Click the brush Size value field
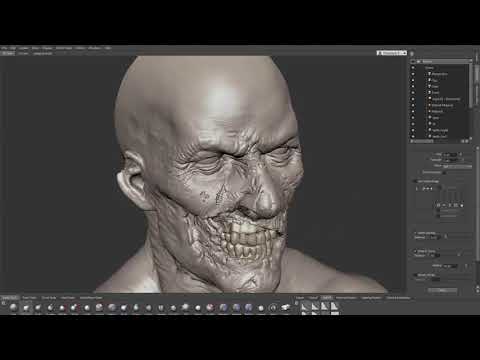The image size is (480, 360). [x=451, y=154]
